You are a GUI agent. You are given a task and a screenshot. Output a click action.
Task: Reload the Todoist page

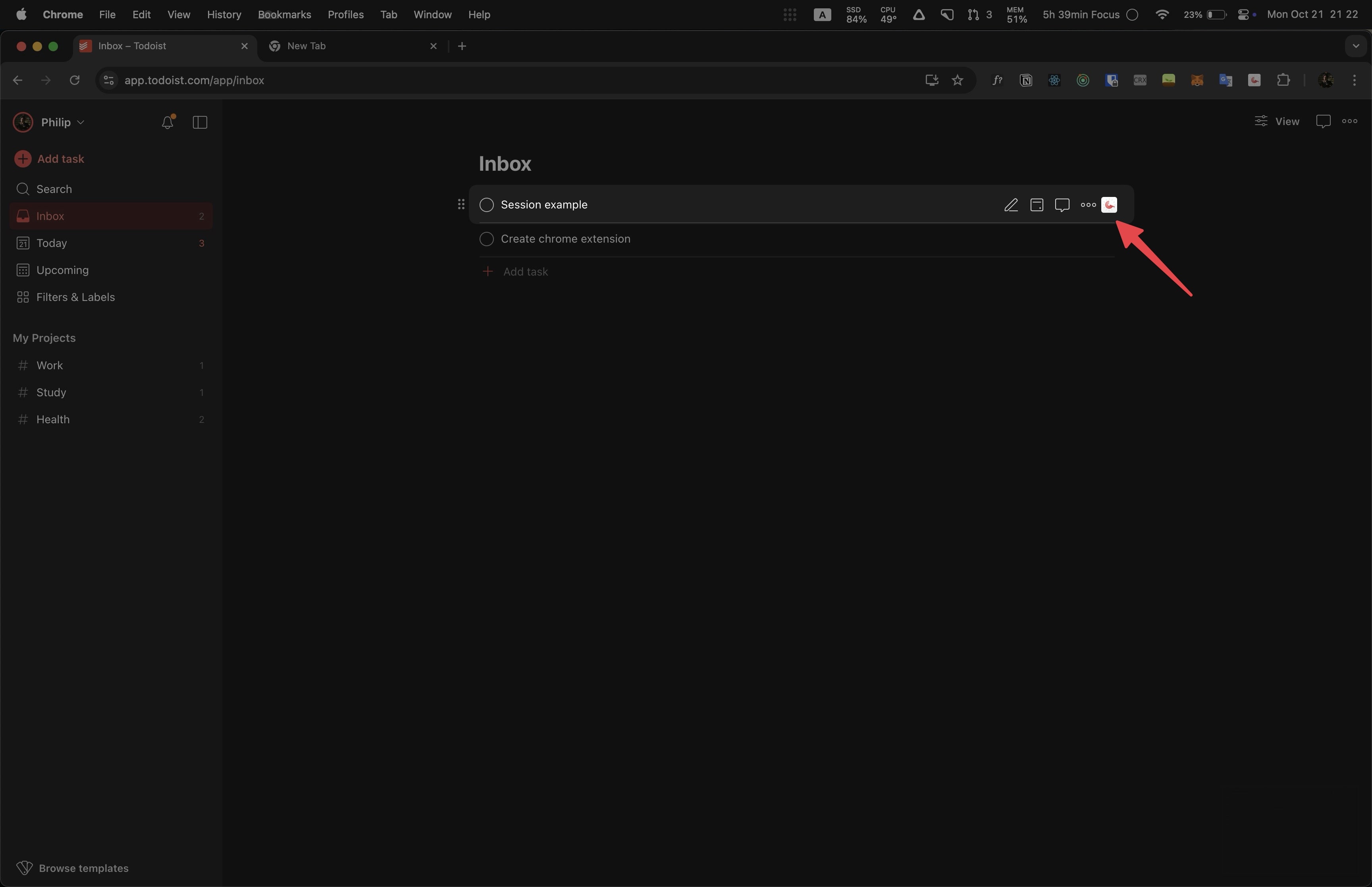[x=74, y=80]
